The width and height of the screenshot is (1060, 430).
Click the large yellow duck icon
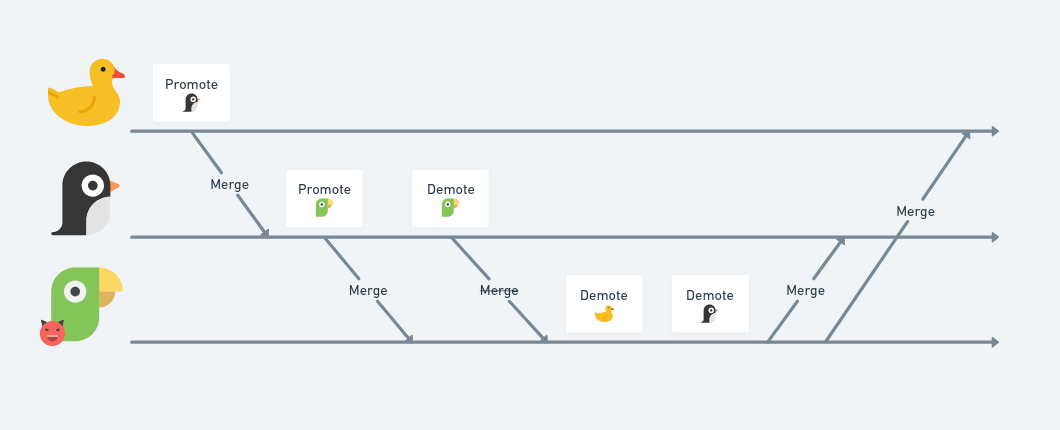pos(86,93)
